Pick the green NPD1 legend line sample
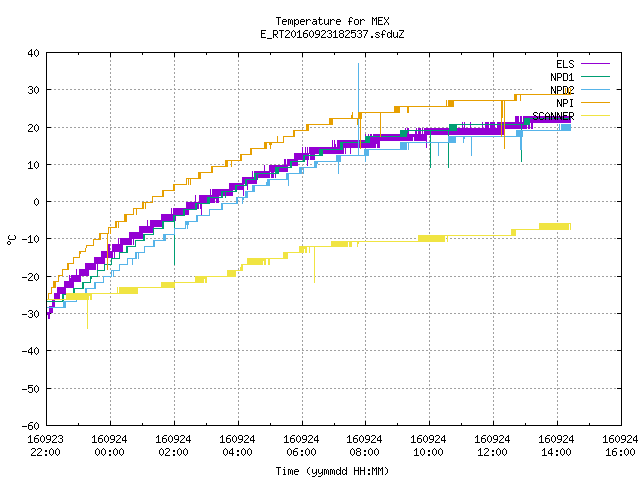 [x=595, y=76]
